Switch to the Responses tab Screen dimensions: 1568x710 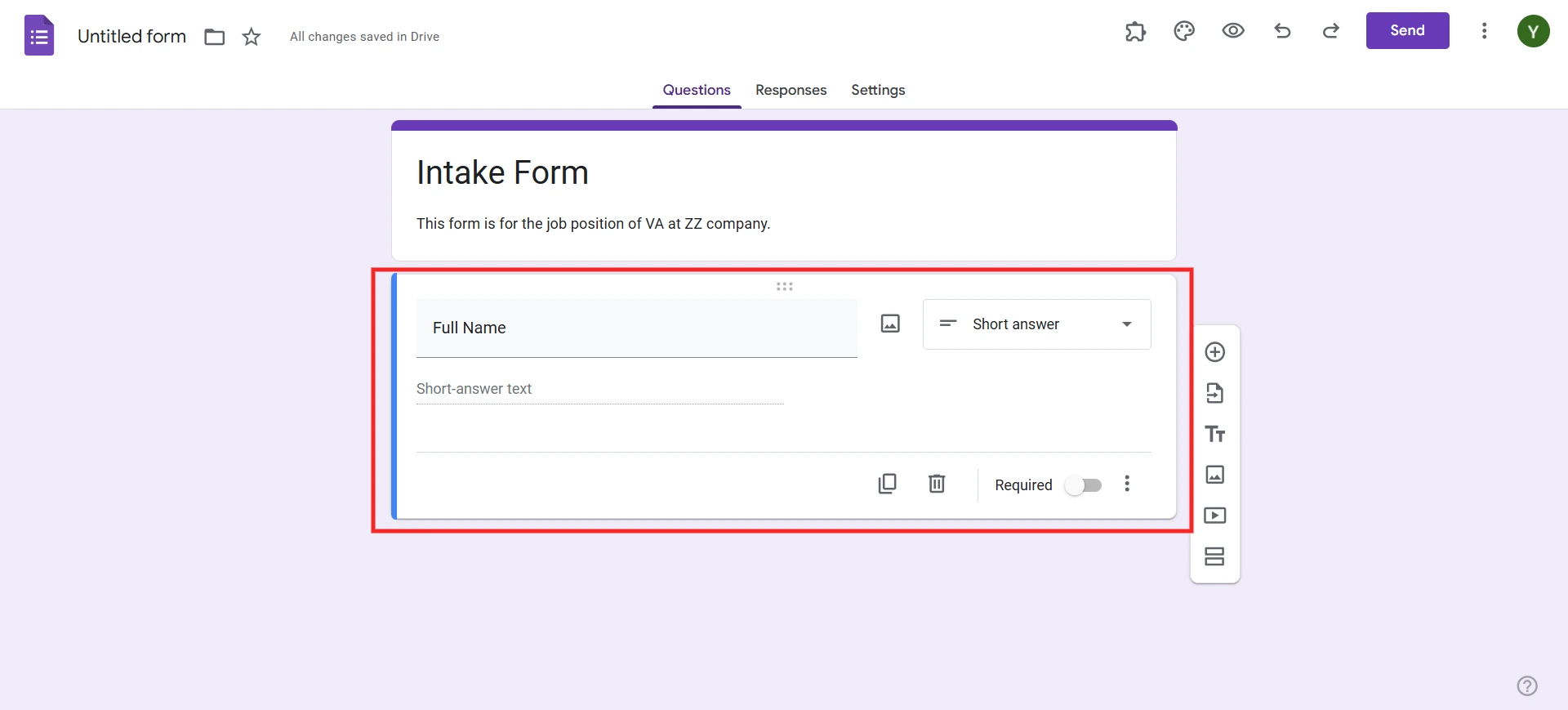pyautogui.click(x=791, y=90)
